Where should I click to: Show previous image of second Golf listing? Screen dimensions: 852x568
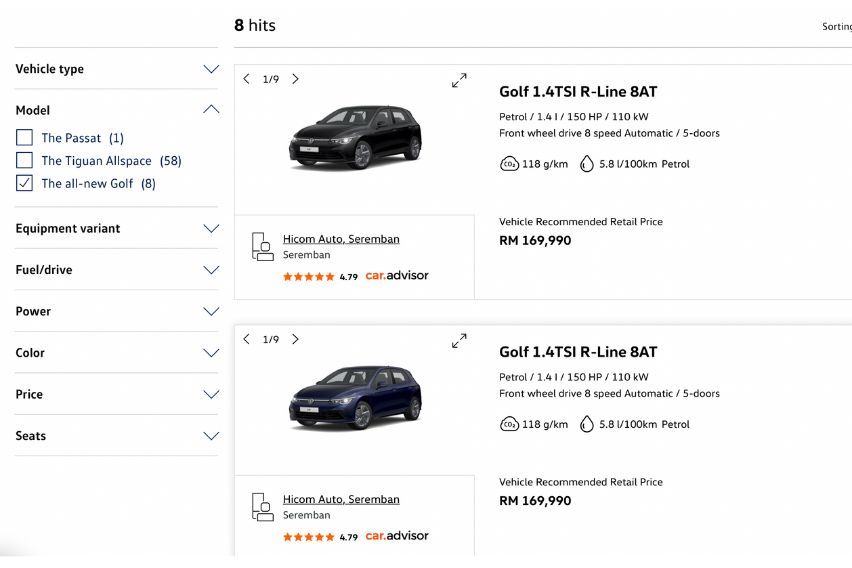click(247, 339)
